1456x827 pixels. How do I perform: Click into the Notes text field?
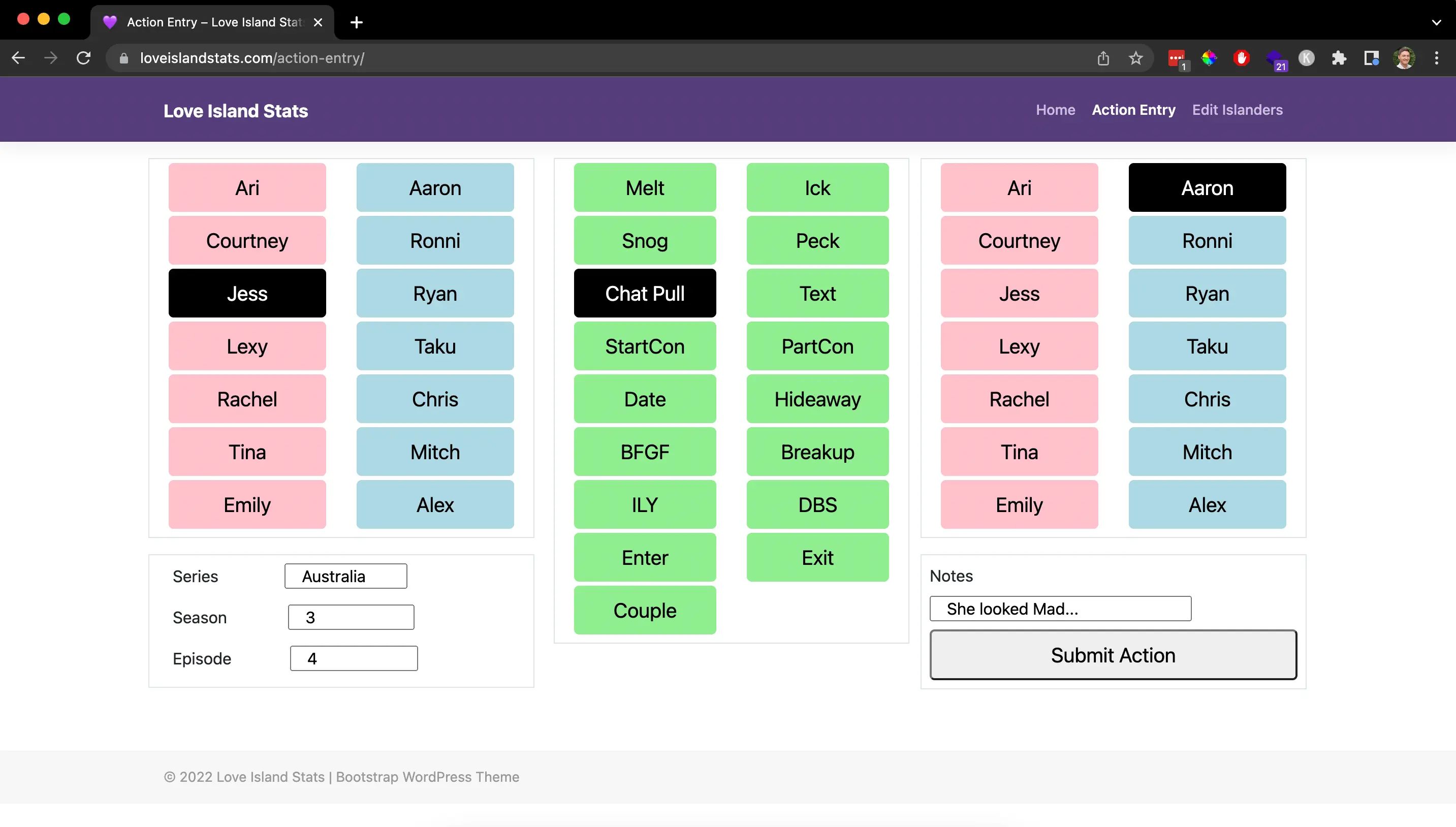(x=1060, y=609)
